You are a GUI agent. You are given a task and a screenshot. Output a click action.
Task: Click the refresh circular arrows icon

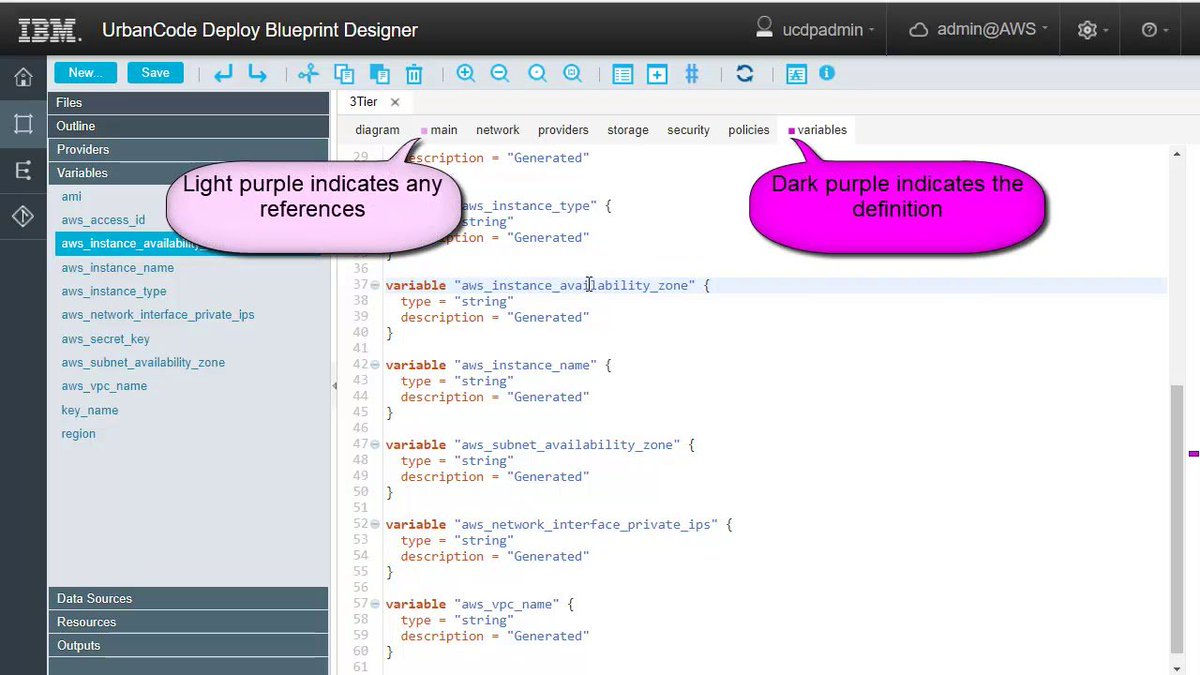coord(744,73)
